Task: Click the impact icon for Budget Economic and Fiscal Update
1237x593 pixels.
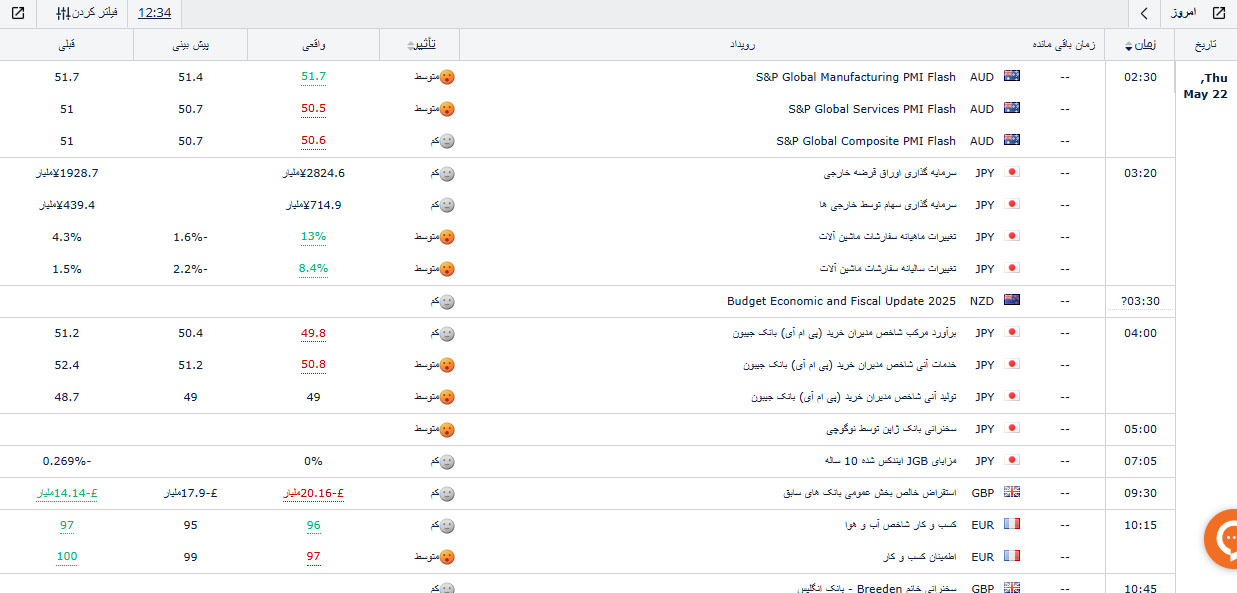Action: (x=448, y=301)
